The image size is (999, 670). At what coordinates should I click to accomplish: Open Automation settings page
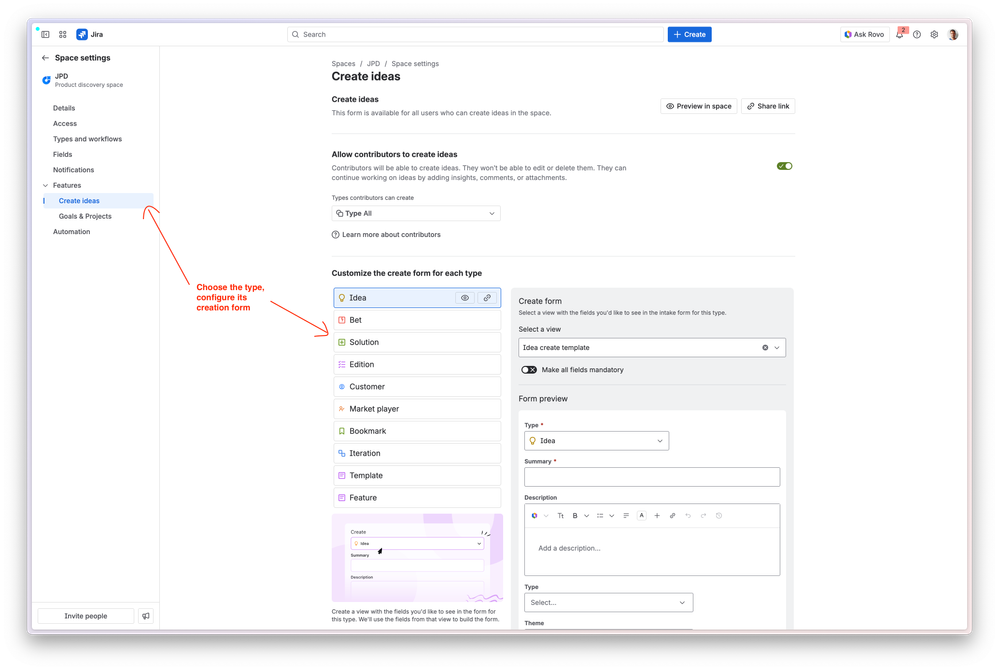tap(71, 232)
